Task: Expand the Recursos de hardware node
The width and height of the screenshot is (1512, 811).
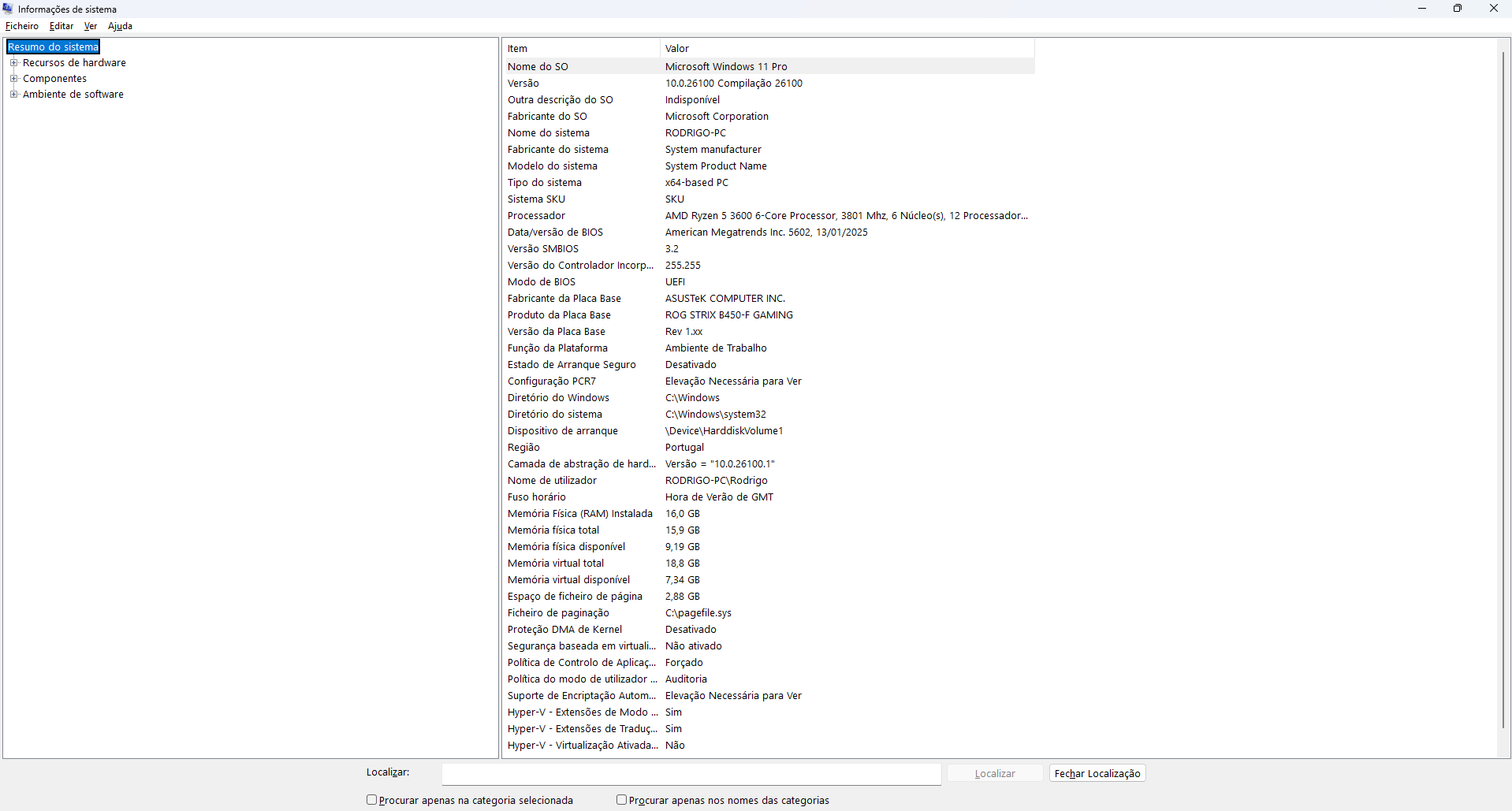Action: [13, 62]
